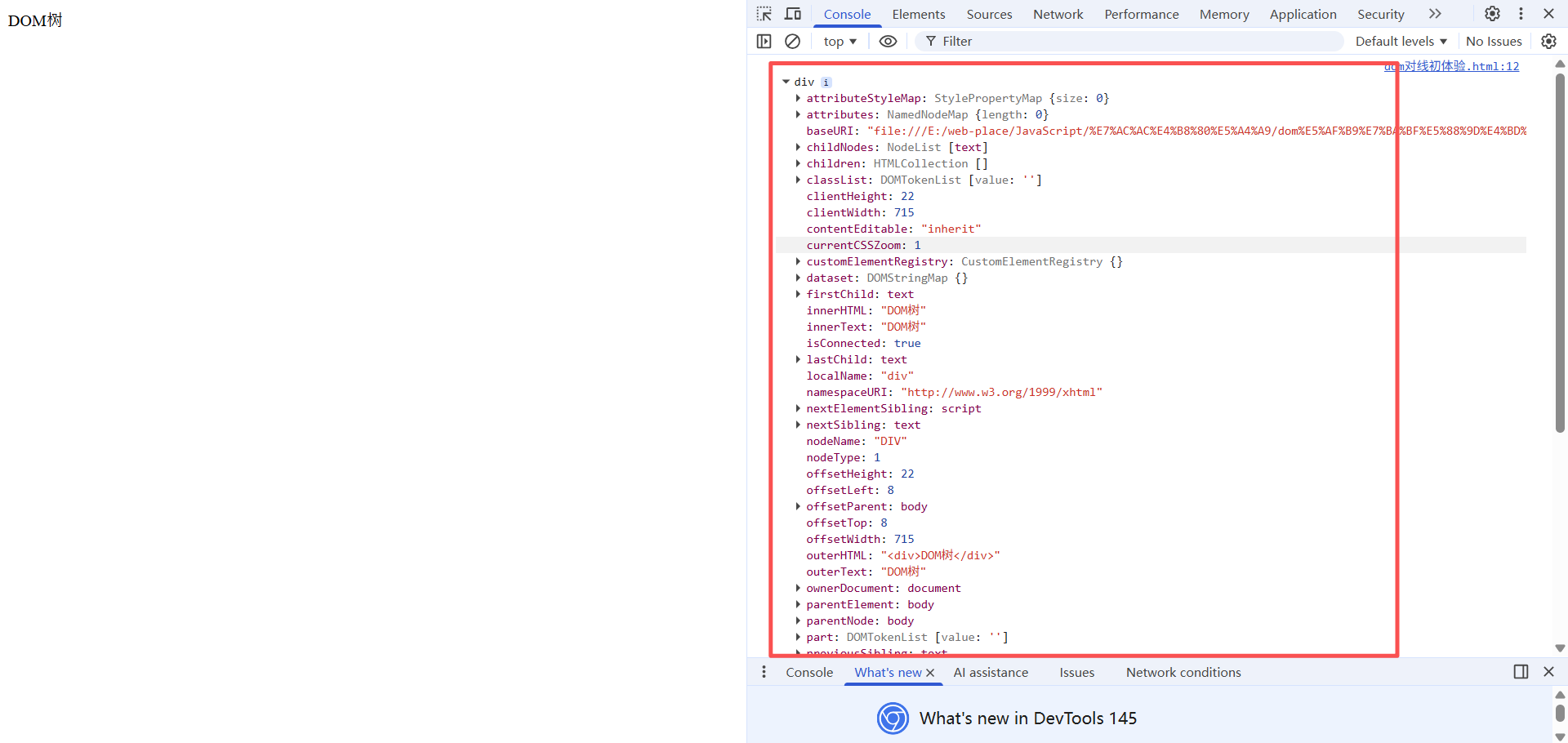
Task: Switch to the Elements tab
Action: 918,14
